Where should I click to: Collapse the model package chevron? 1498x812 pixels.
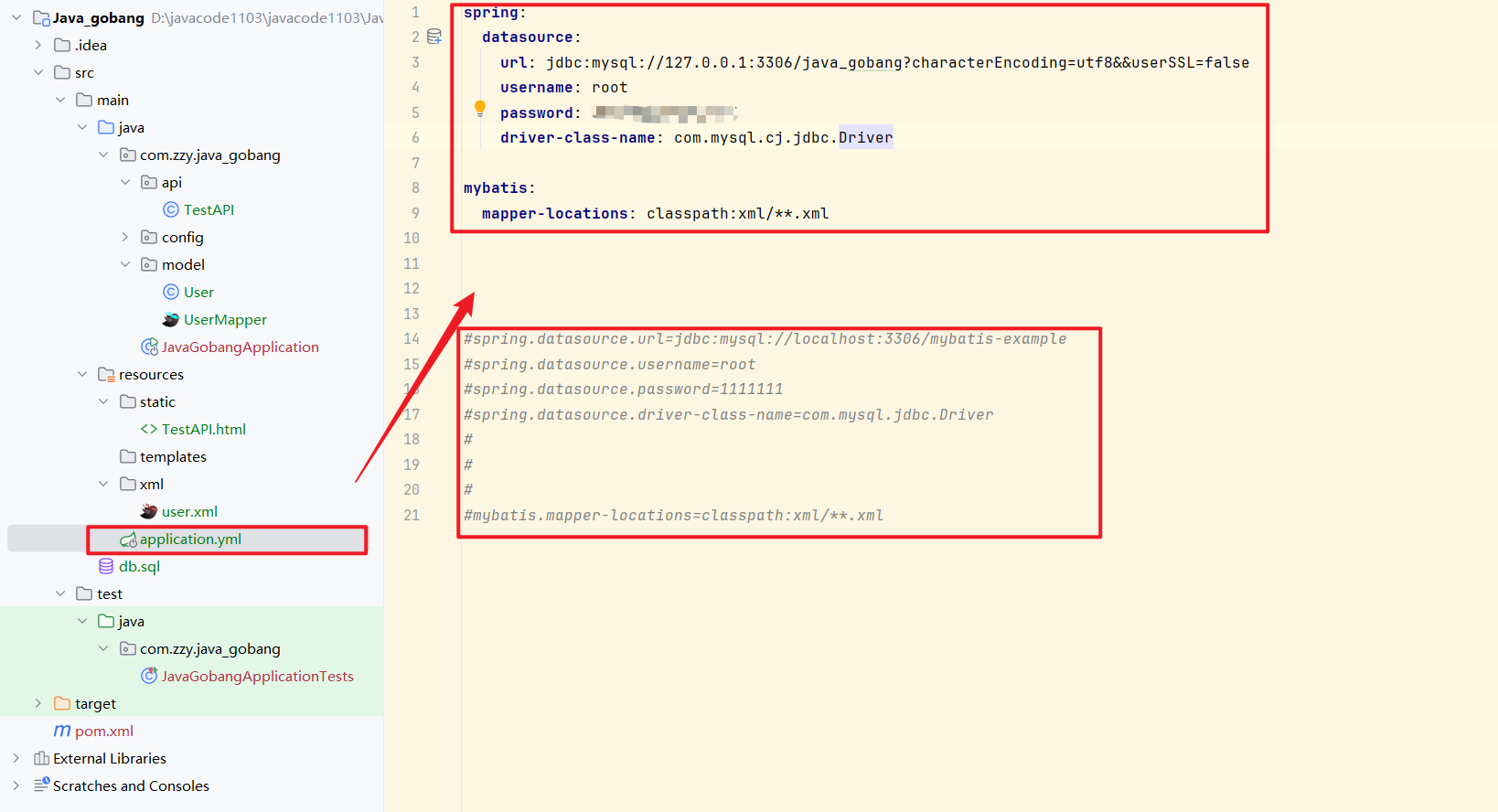[x=125, y=264]
